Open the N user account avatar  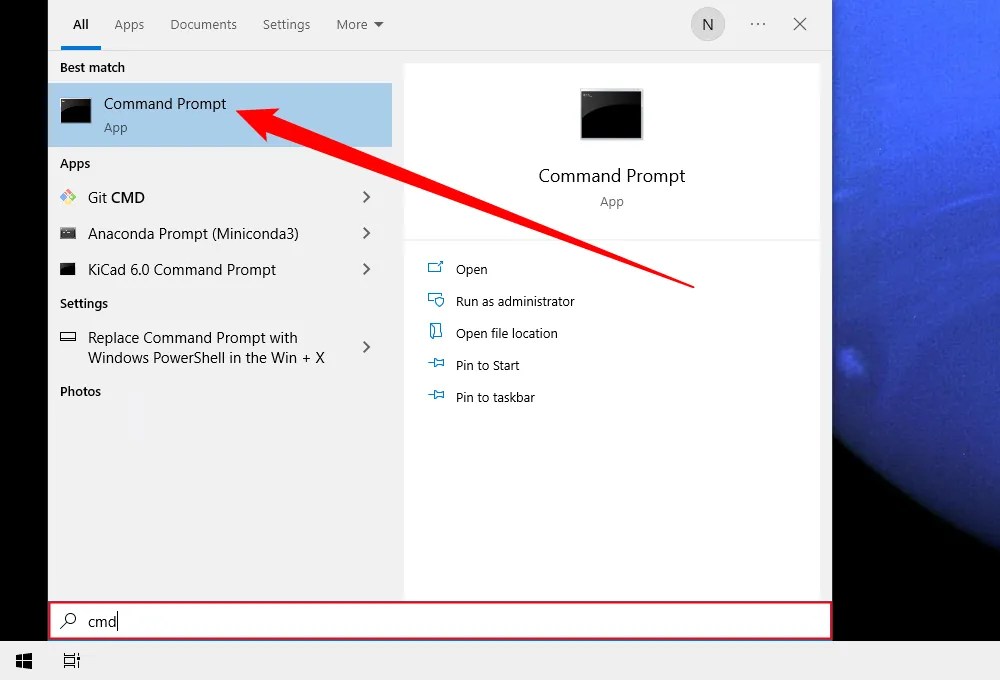[708, 24]
